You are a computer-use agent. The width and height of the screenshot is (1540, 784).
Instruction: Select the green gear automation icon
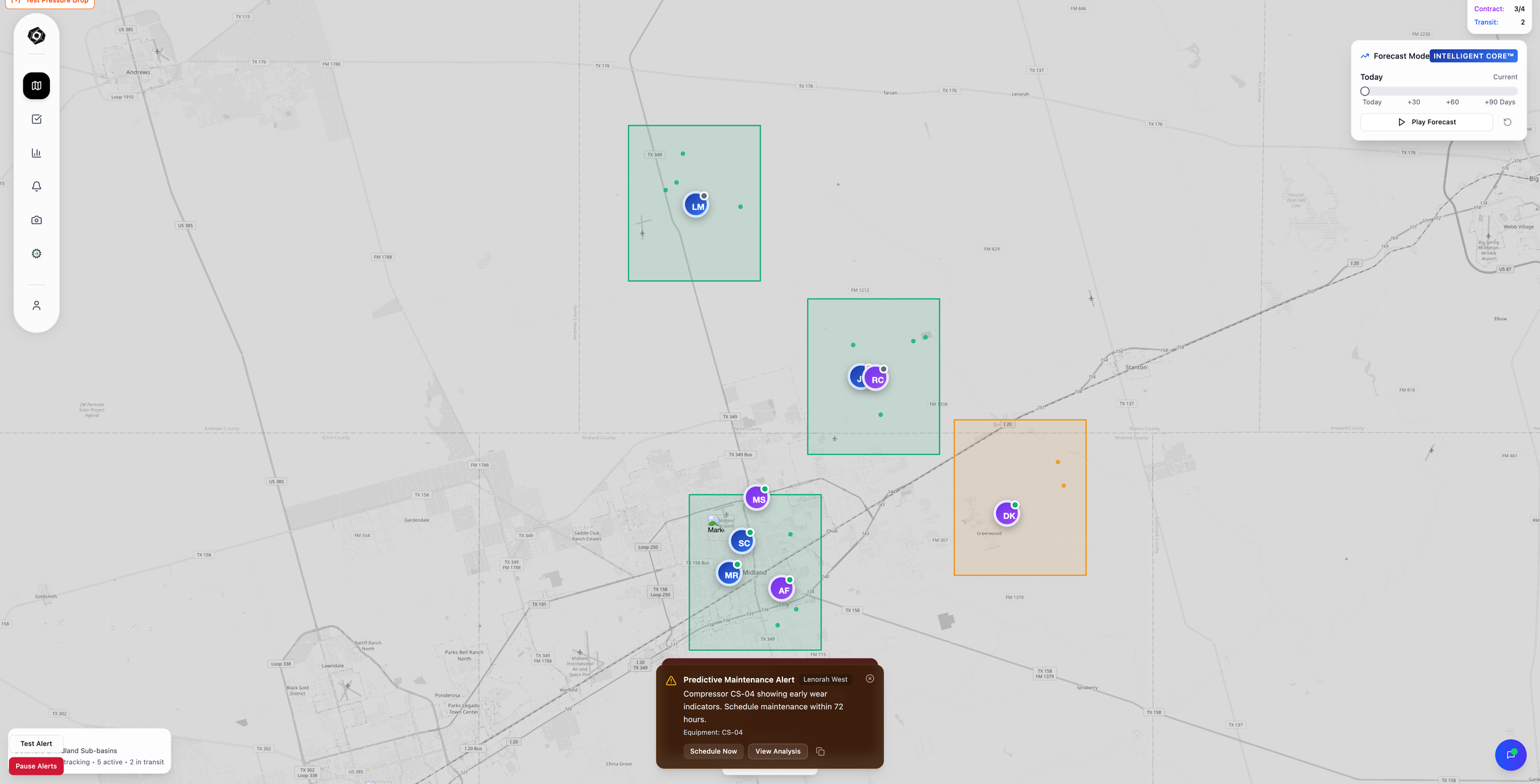(x=36, y=253)
